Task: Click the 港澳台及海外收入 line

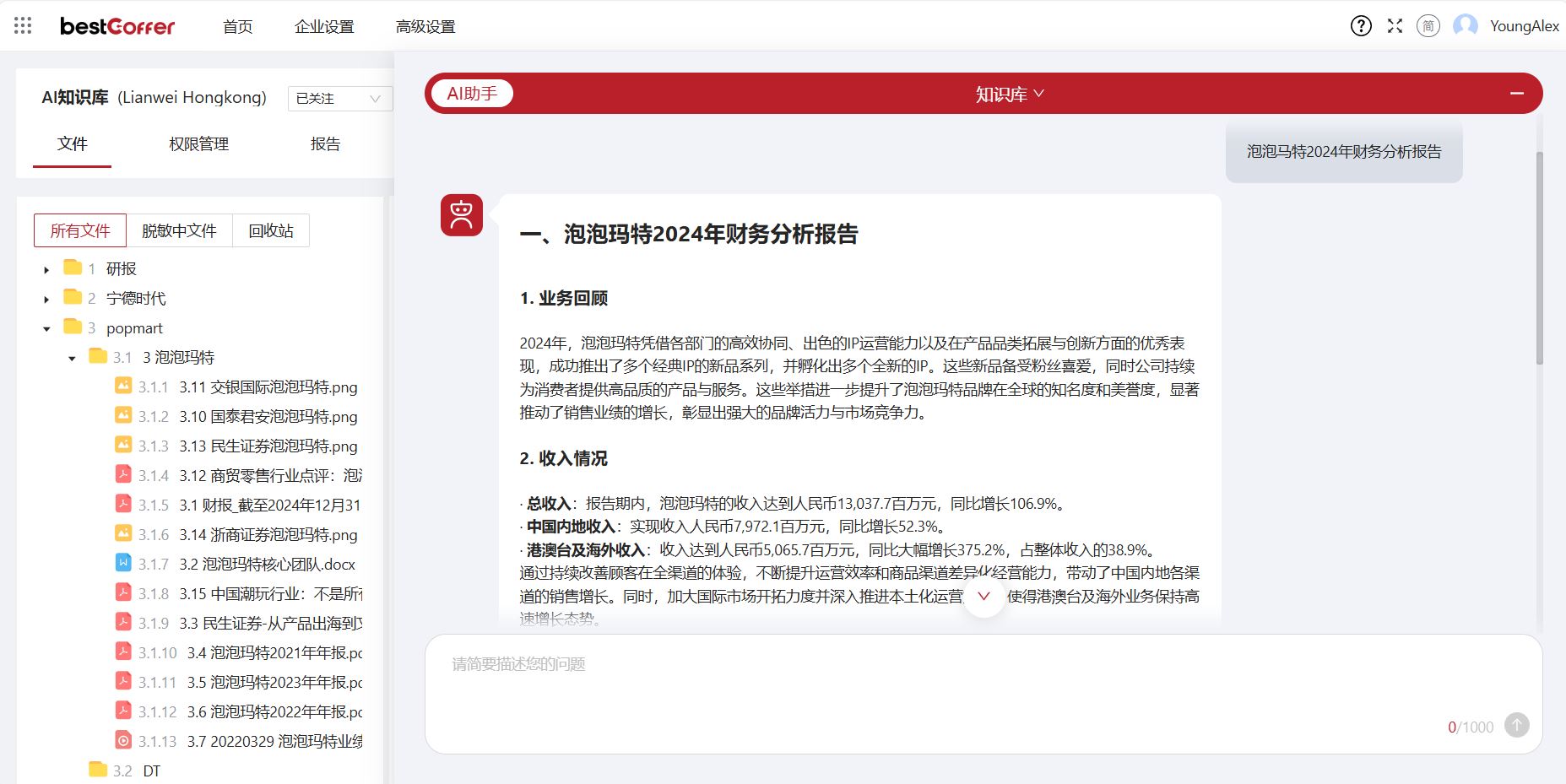Action: pos(837,550)
